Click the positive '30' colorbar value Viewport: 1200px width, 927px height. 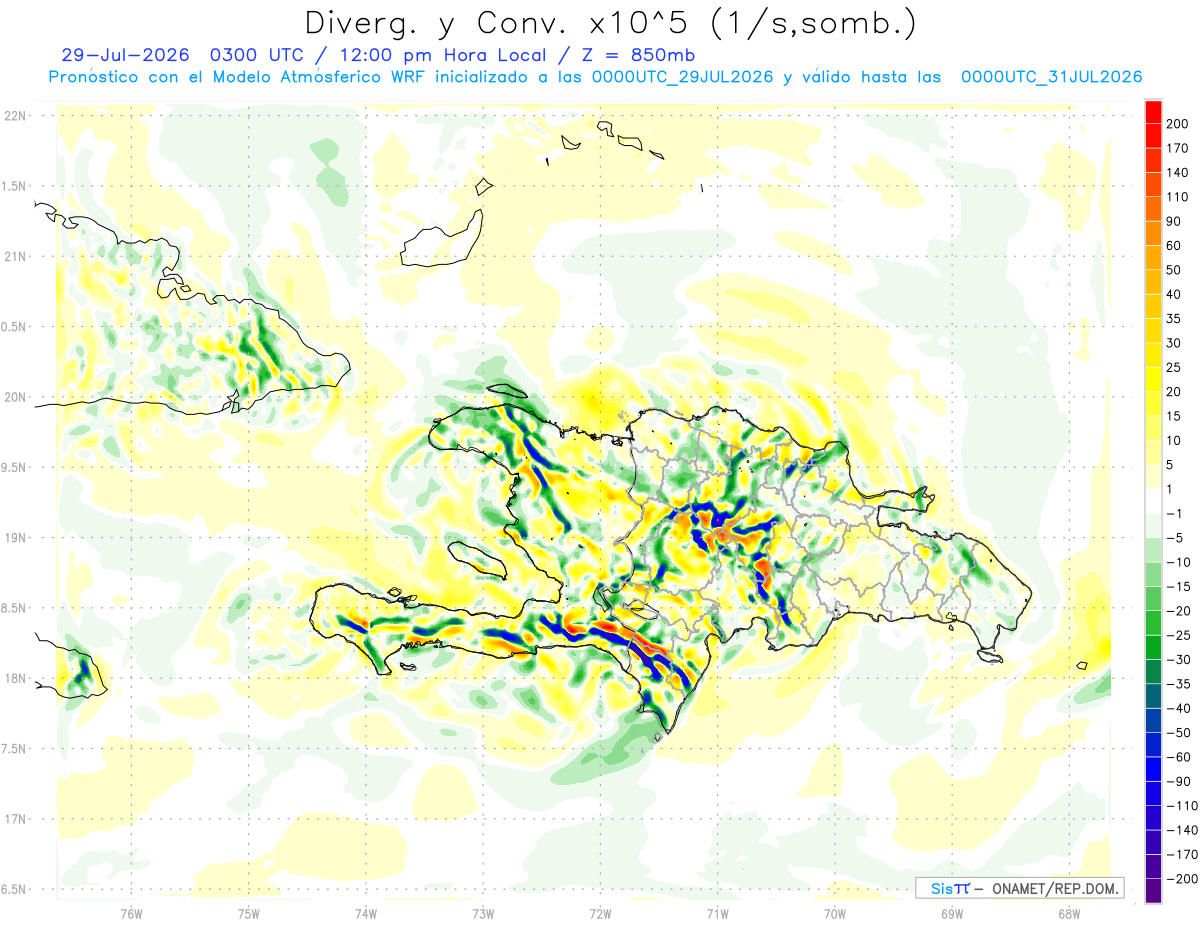[1175, 343]
